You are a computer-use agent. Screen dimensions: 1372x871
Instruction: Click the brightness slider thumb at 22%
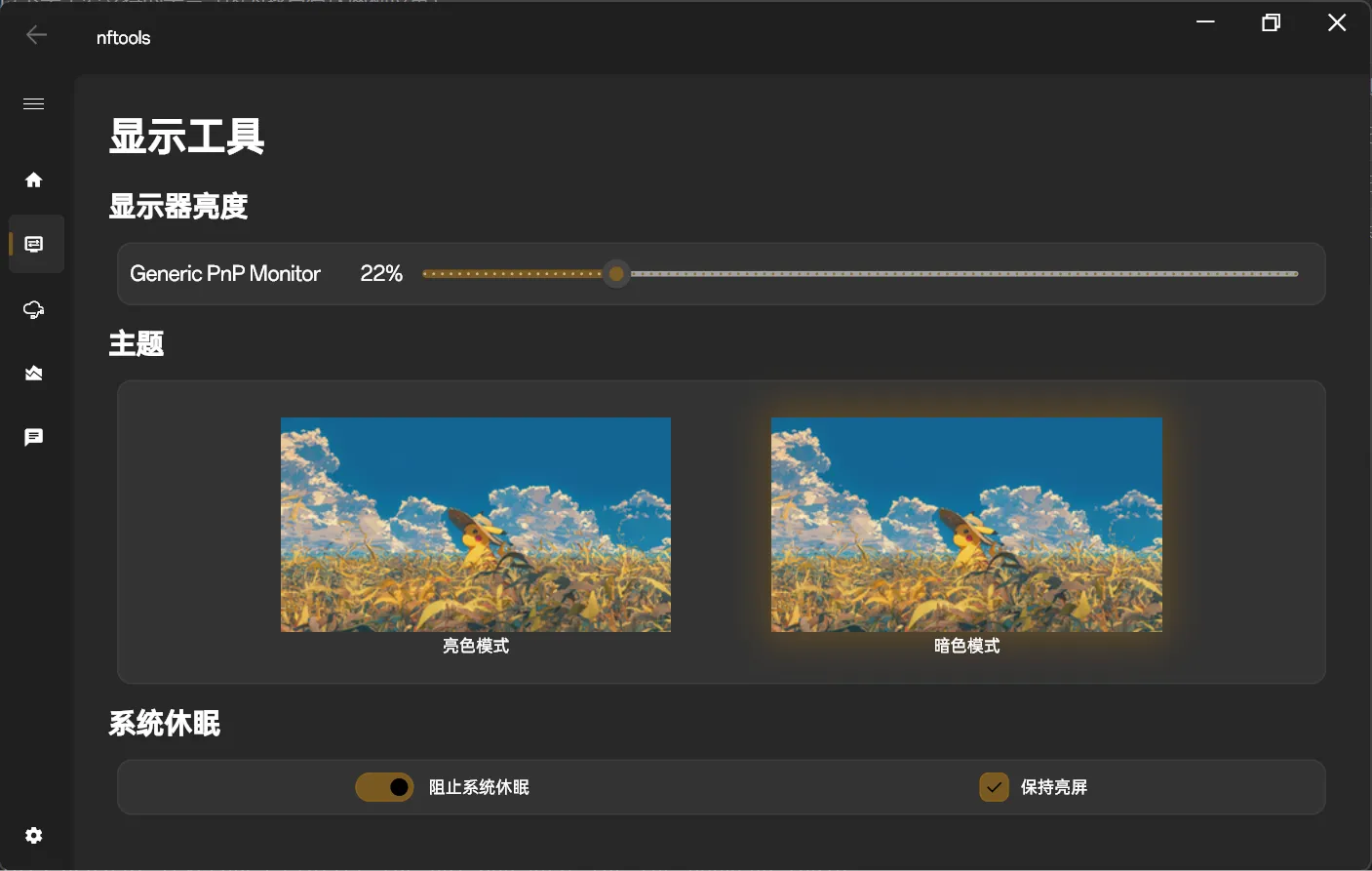tap(616, 274)
